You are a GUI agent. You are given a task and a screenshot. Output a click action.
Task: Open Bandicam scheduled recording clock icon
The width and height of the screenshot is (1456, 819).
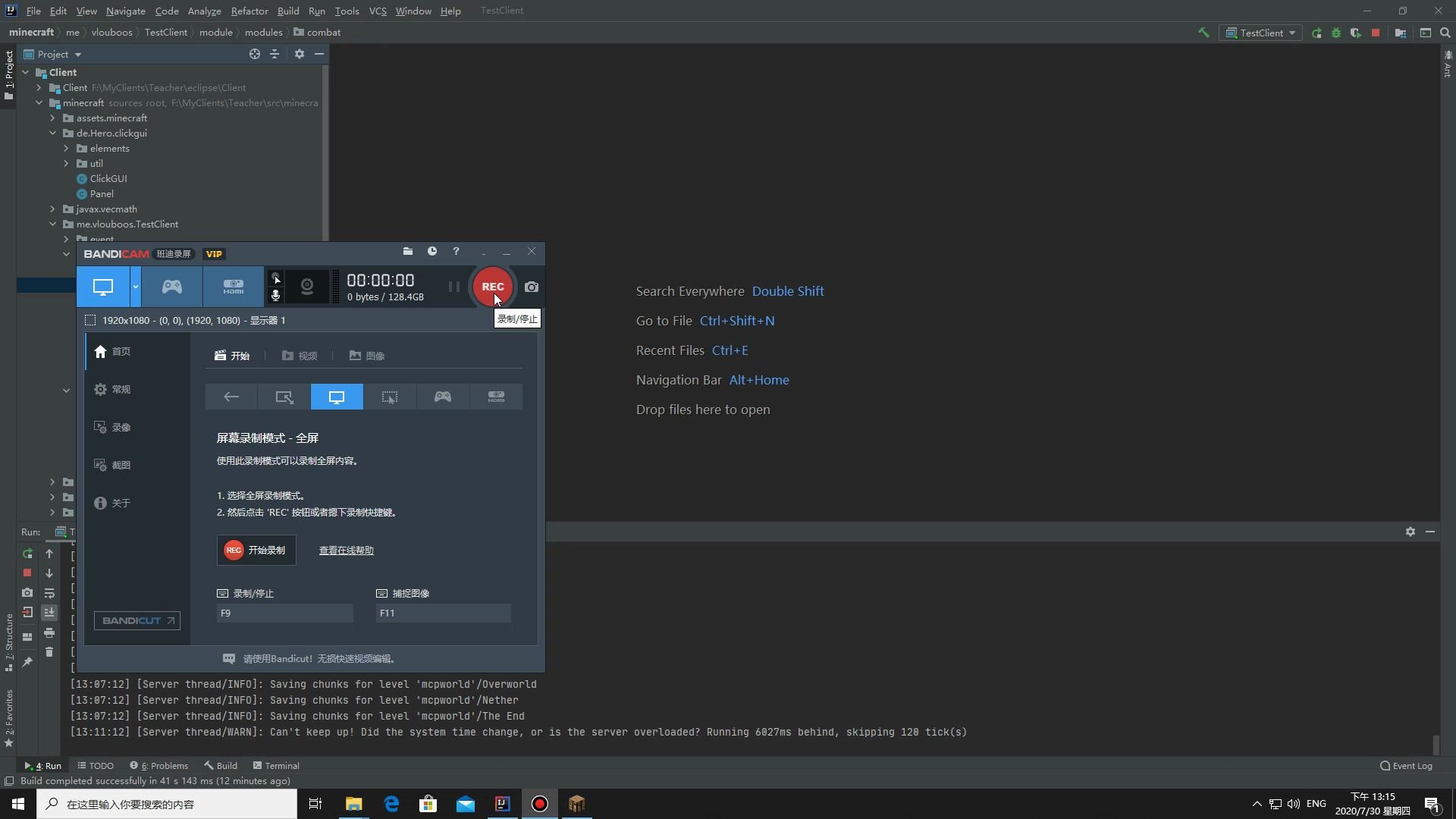(432, 251)
